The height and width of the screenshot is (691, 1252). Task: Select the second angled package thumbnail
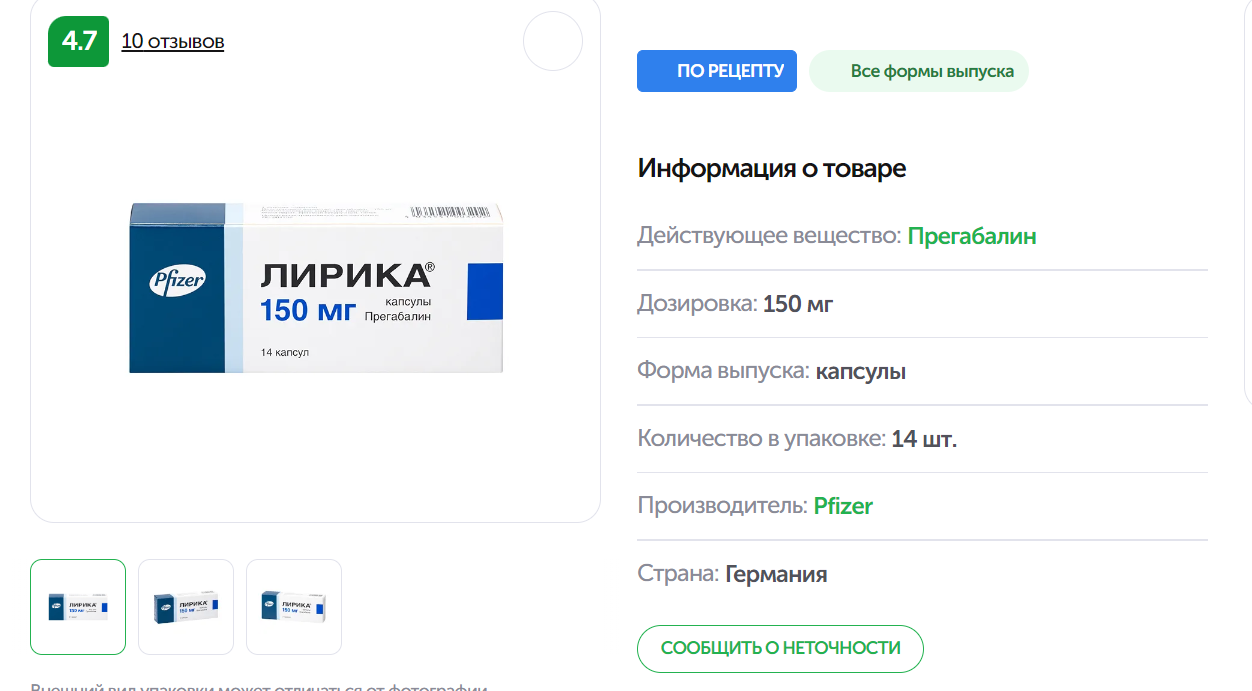point(186,607)
